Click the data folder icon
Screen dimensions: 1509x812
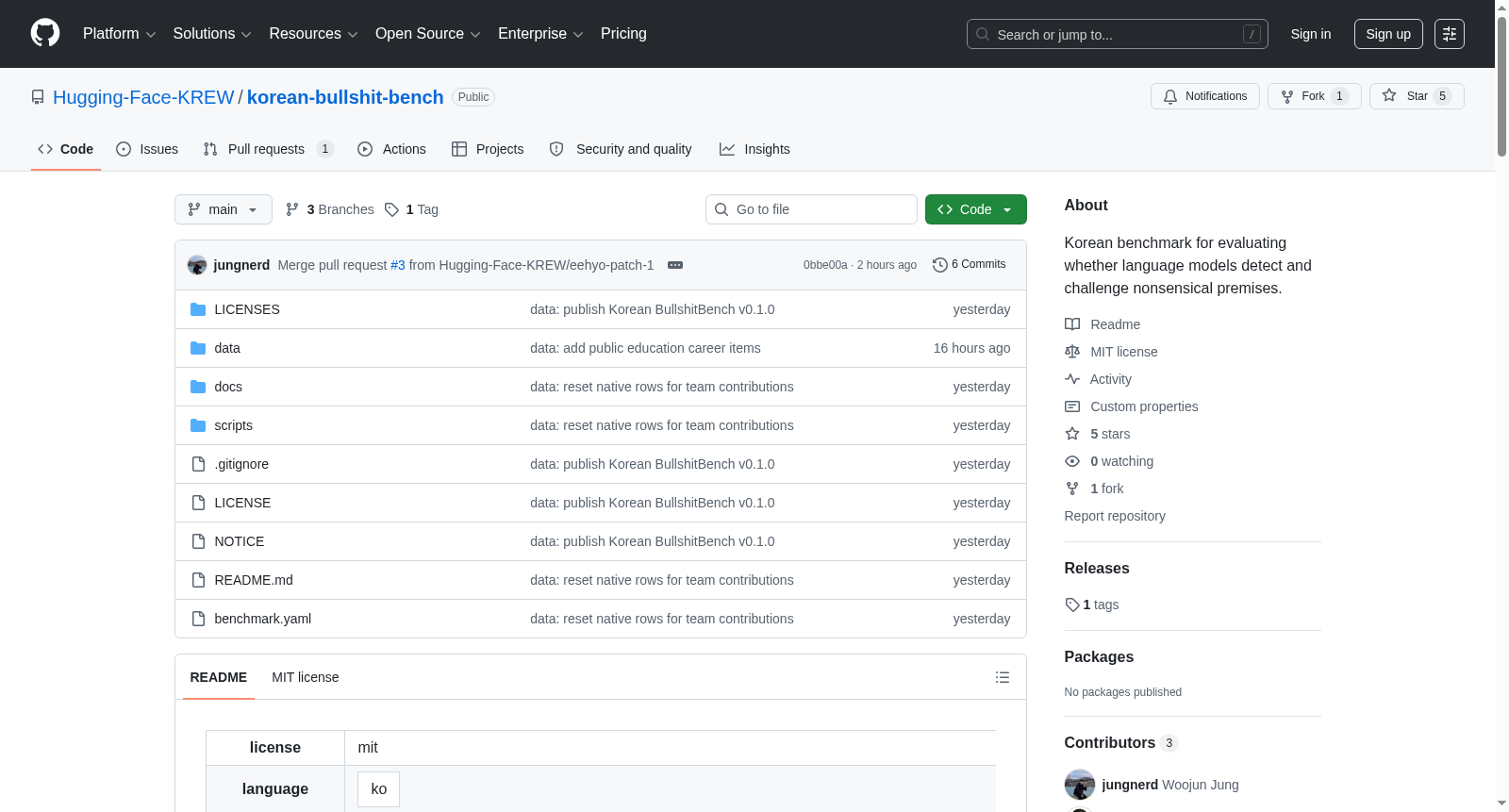click(x=198, y=348)
